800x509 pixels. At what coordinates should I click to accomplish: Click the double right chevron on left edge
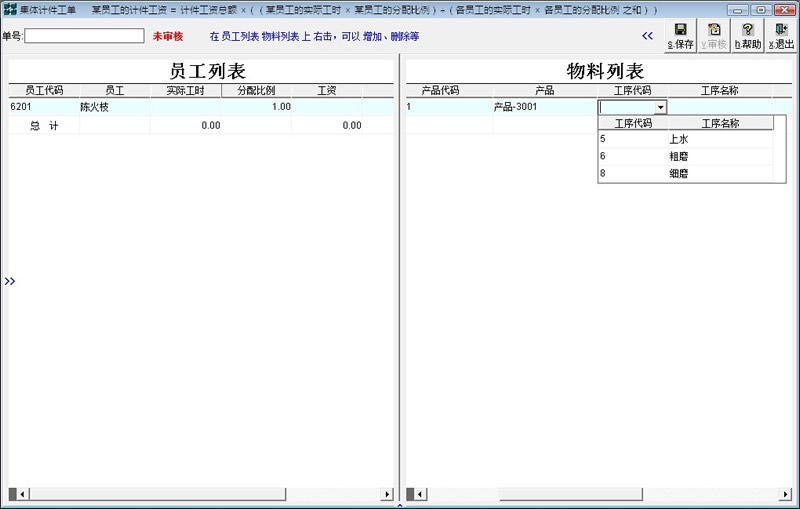coord(9,282)
